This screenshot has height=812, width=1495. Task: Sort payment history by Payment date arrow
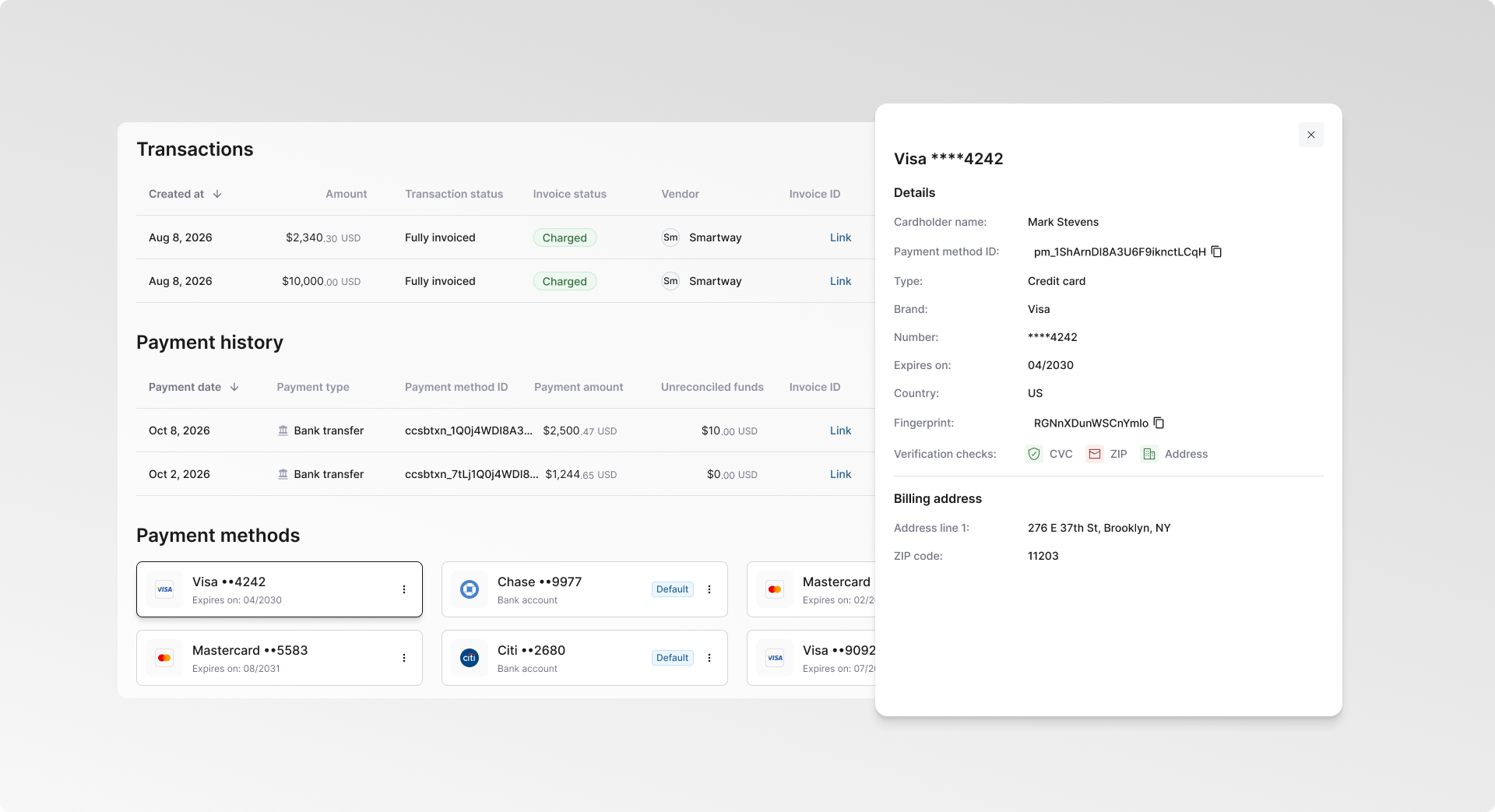[x=234, y=387]
